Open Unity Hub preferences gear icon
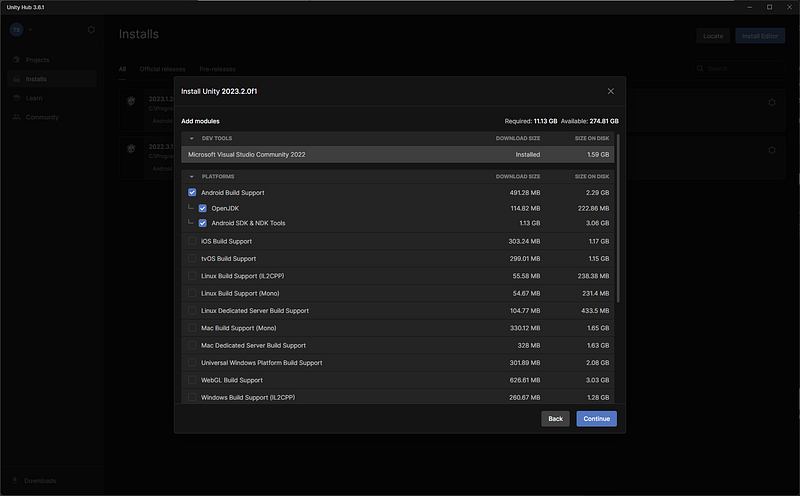The height and width of the screenshot is (496, 800). tap(91, 30)
